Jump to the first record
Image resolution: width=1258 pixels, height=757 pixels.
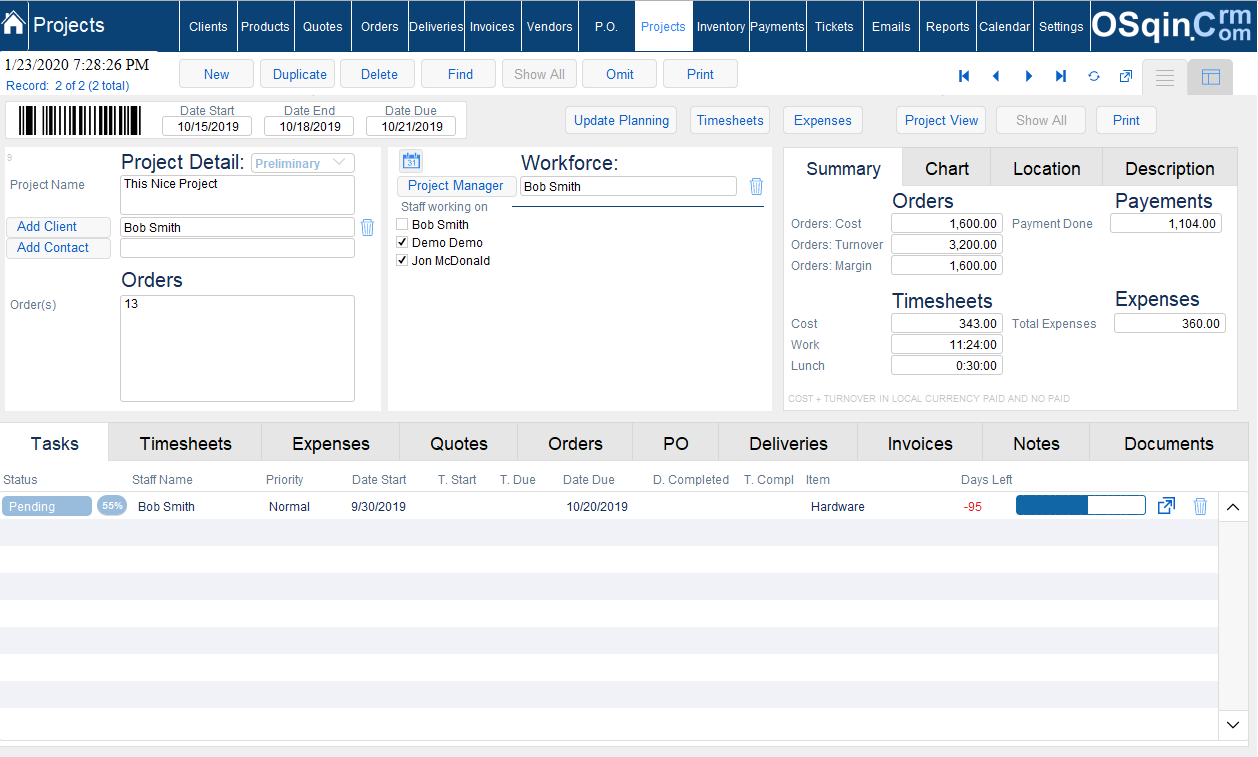coord(964,76)
